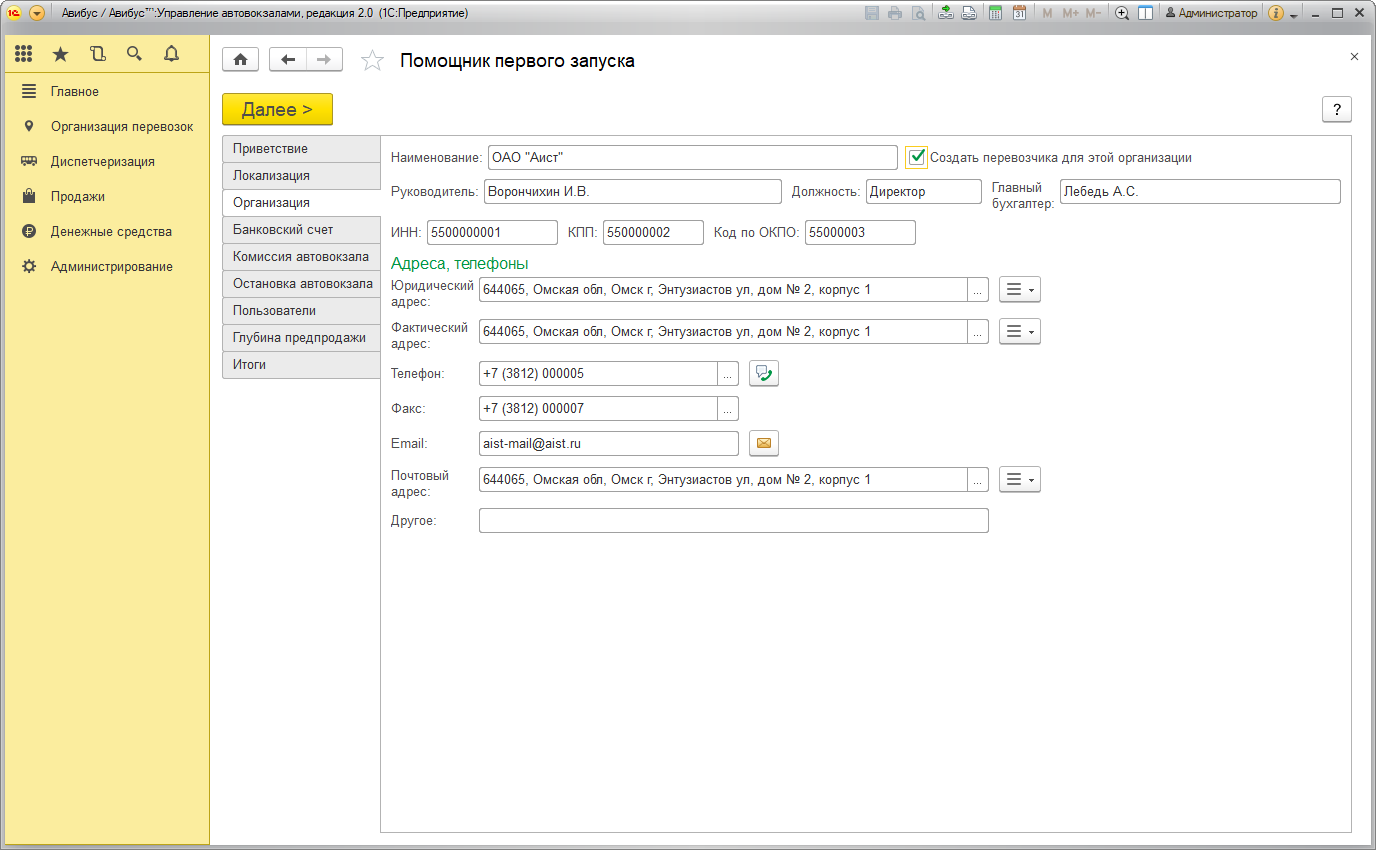This screenshot has height=850, width=1376.
Task: Click the search magnifier icon
Action: (134, 54)
